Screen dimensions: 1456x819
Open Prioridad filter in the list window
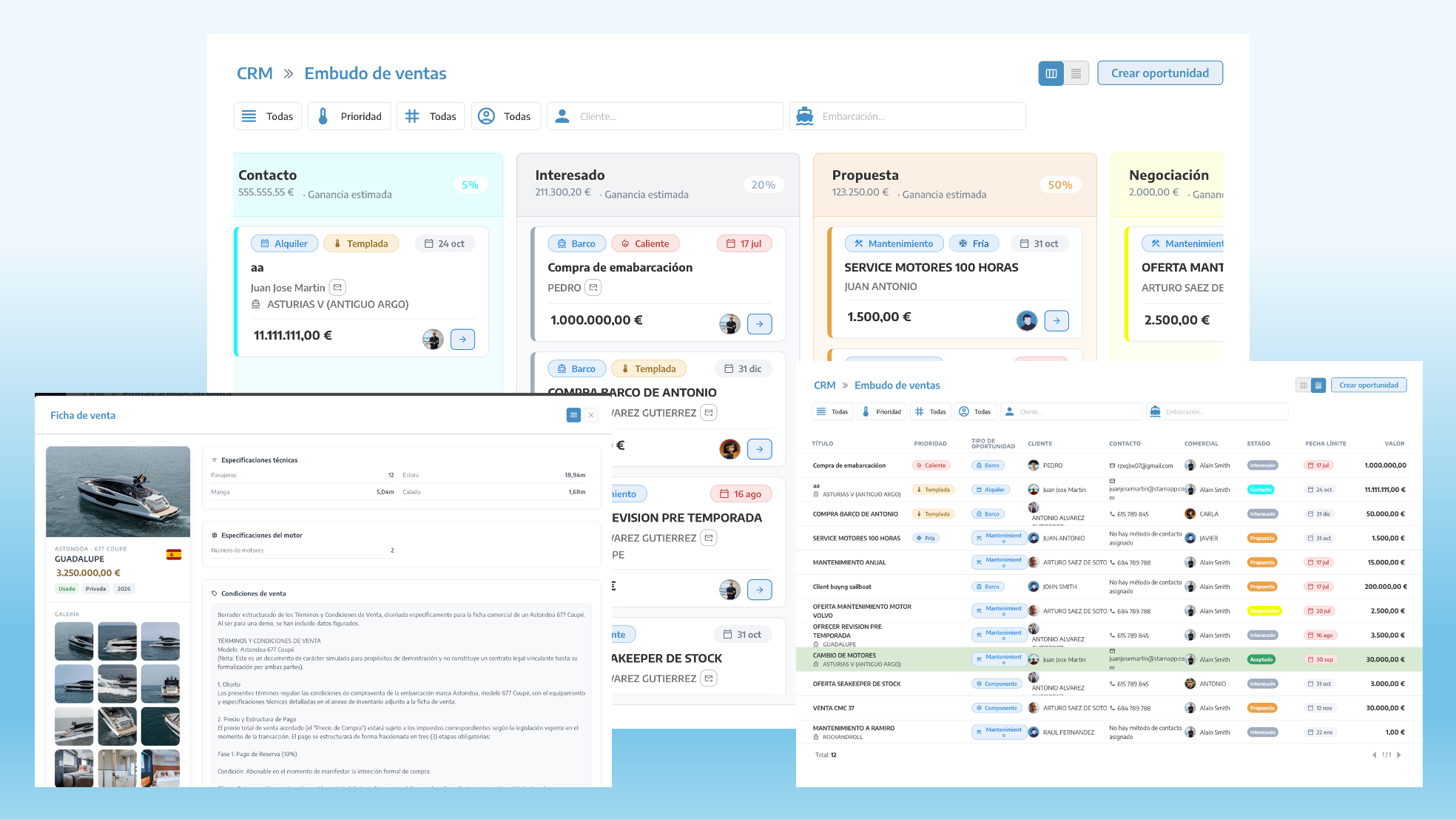tap(882, 411)
